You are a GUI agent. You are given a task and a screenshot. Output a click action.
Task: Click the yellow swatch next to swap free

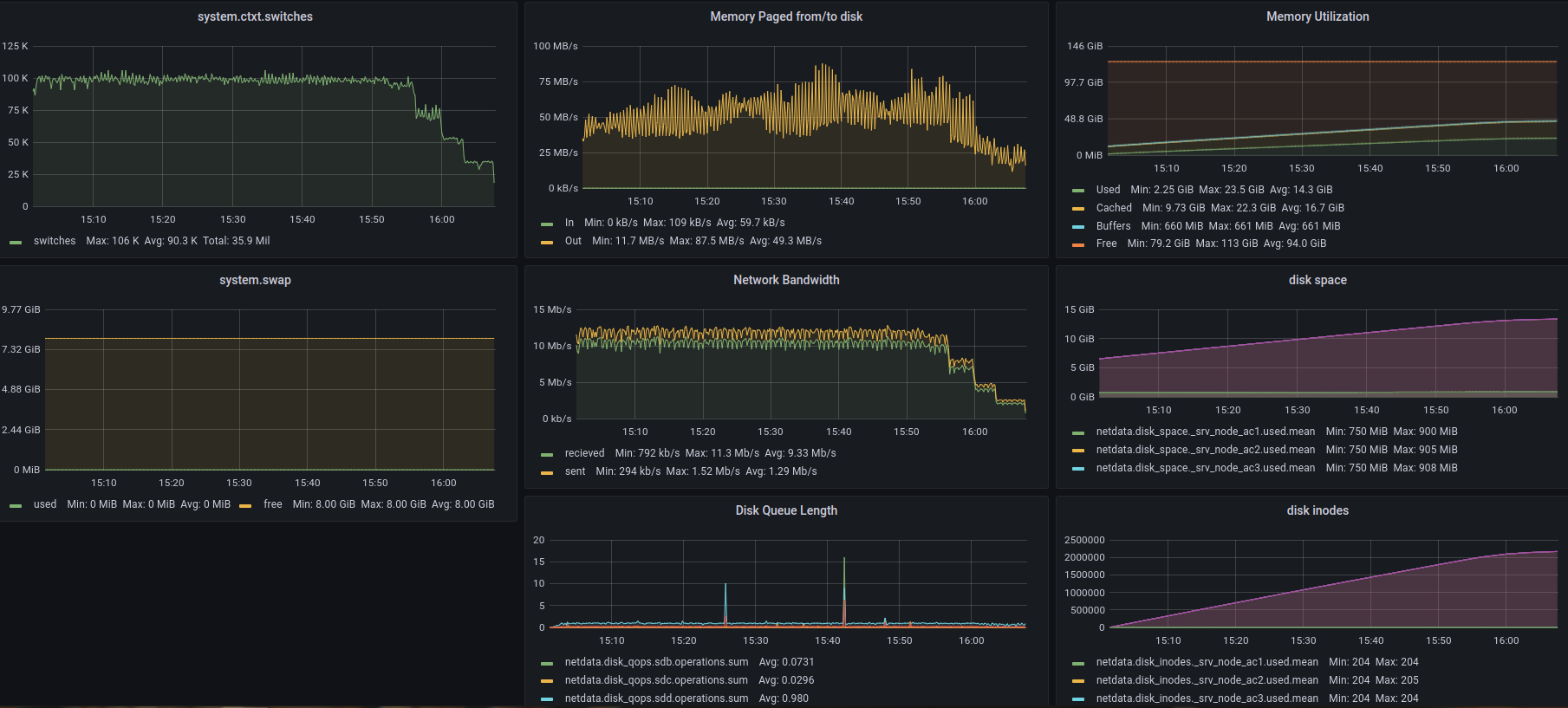pos(245,505)
